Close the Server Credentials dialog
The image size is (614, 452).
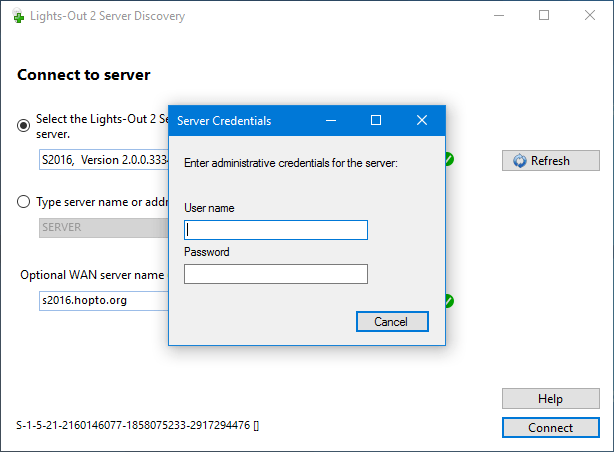click(422, 120)
